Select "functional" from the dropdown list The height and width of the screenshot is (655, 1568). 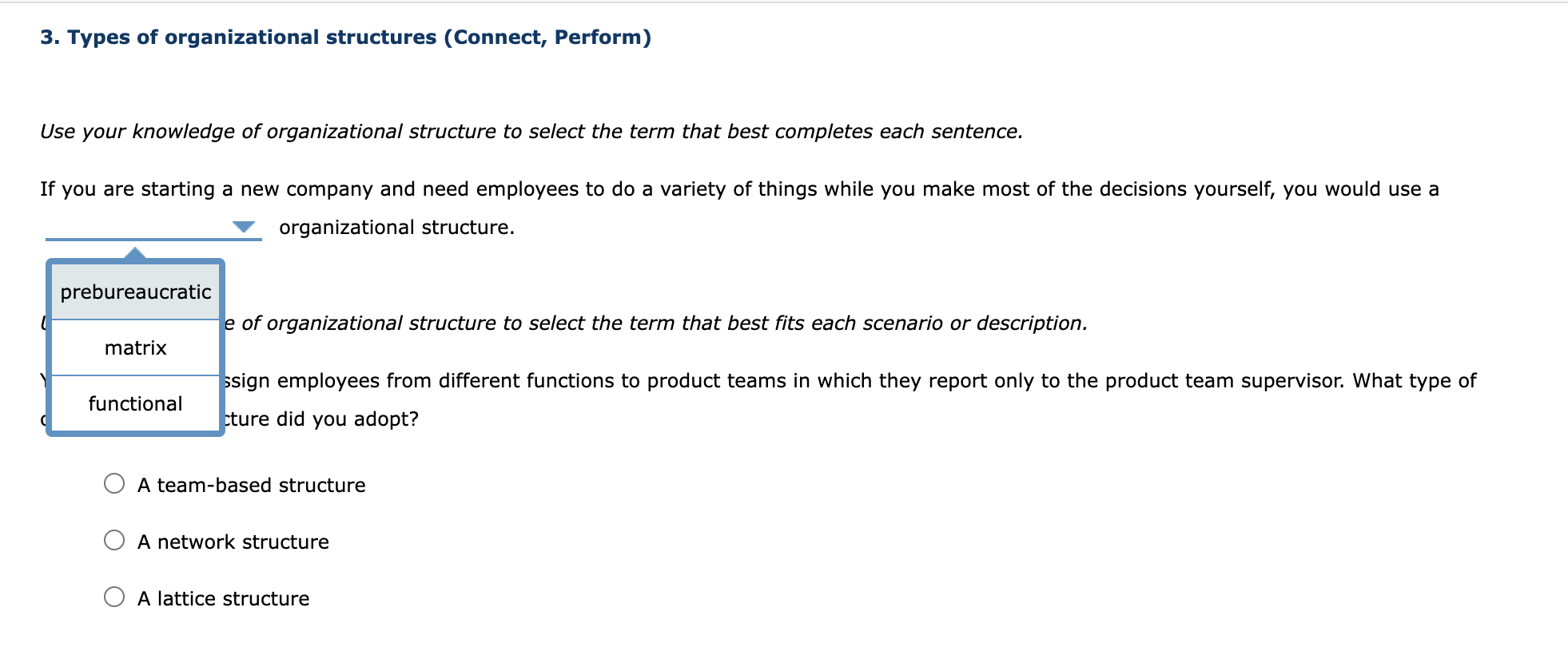pos(136,403)
